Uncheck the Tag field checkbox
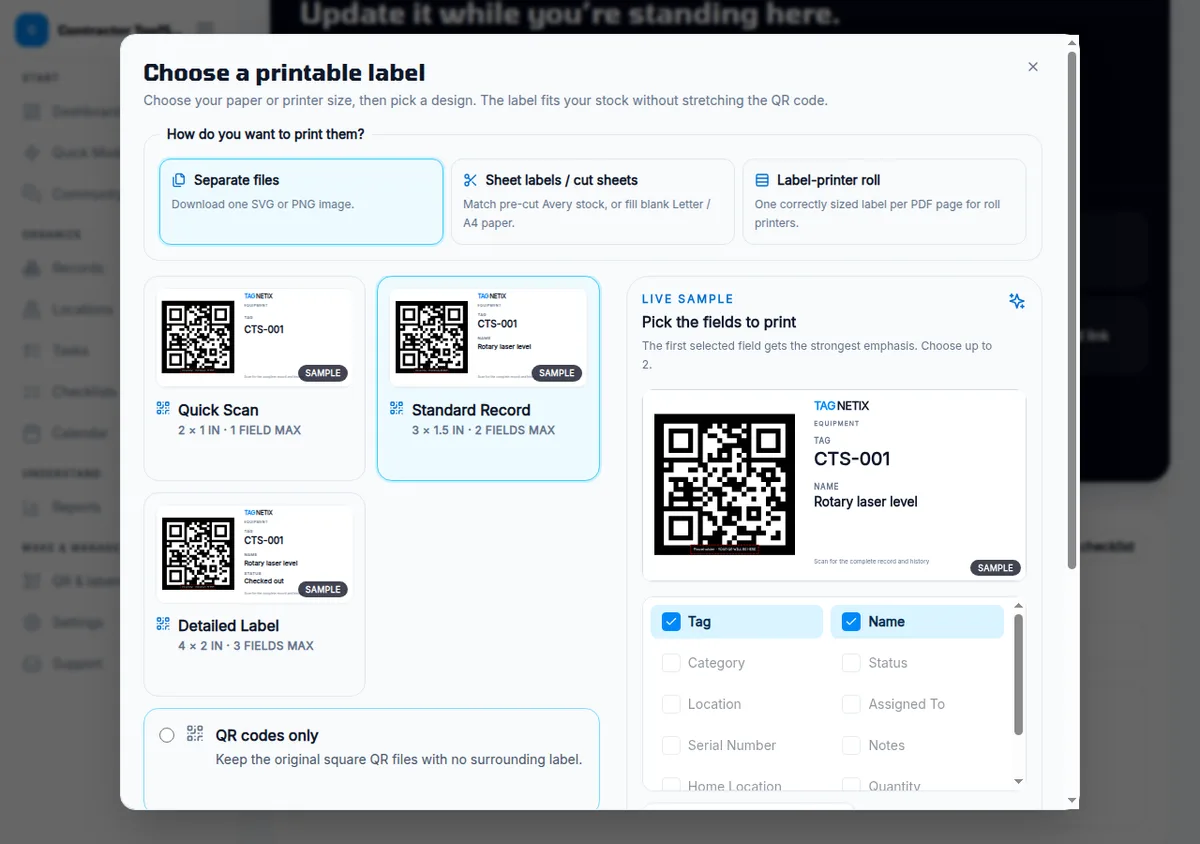The image size is (1200, 844). pyautogui.click(x=671, y=621)
